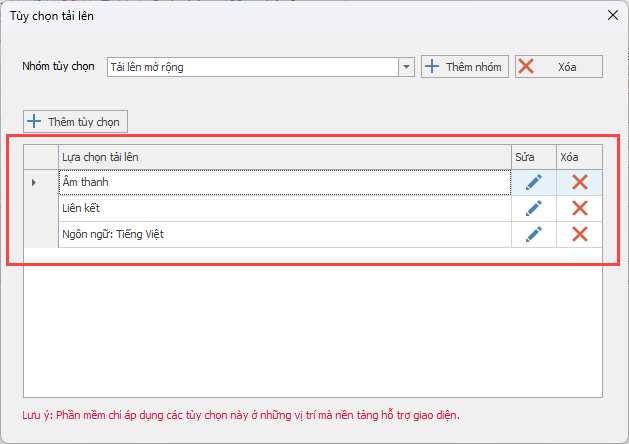629x444 pixels.
Task: Select the Liên kết row cell
Action: (284, 208)
